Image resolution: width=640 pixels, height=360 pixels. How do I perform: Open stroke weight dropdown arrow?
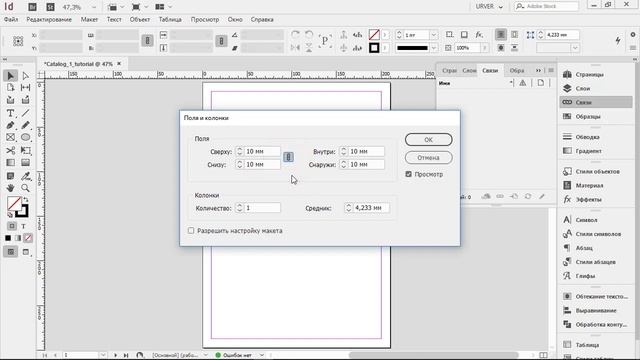point(433,35)
